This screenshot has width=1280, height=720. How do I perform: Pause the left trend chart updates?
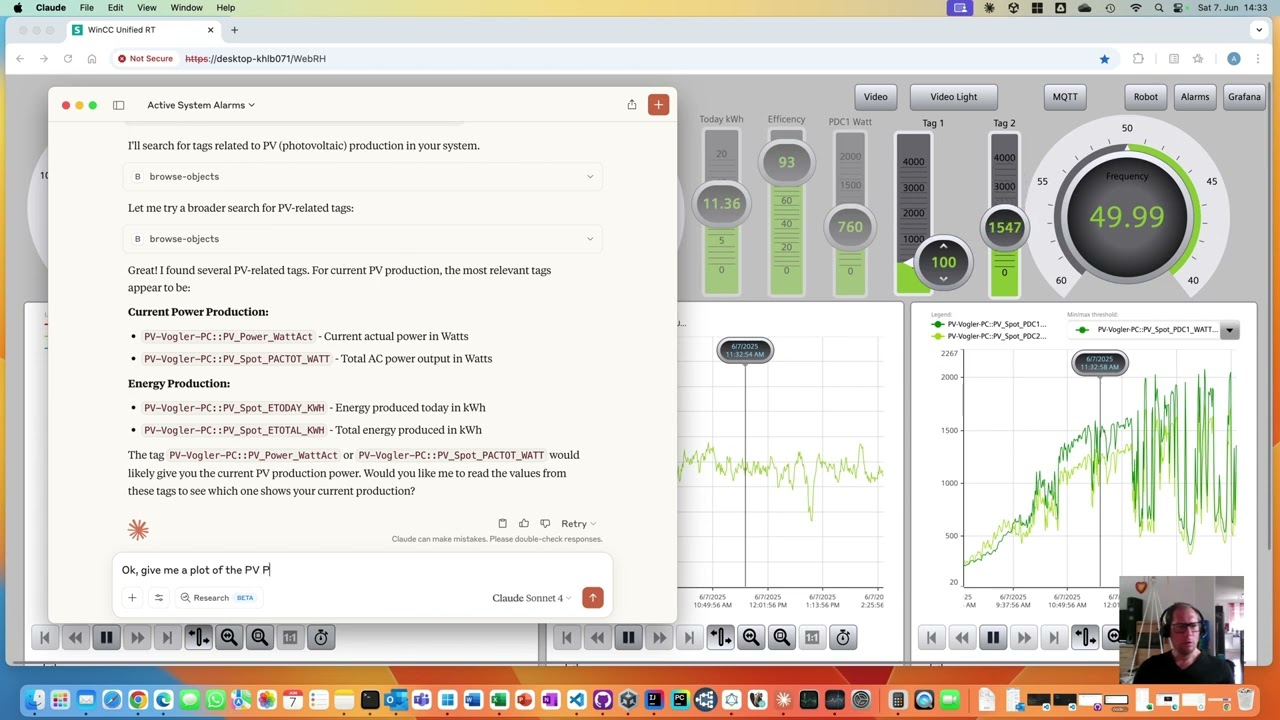pos(106,637)
